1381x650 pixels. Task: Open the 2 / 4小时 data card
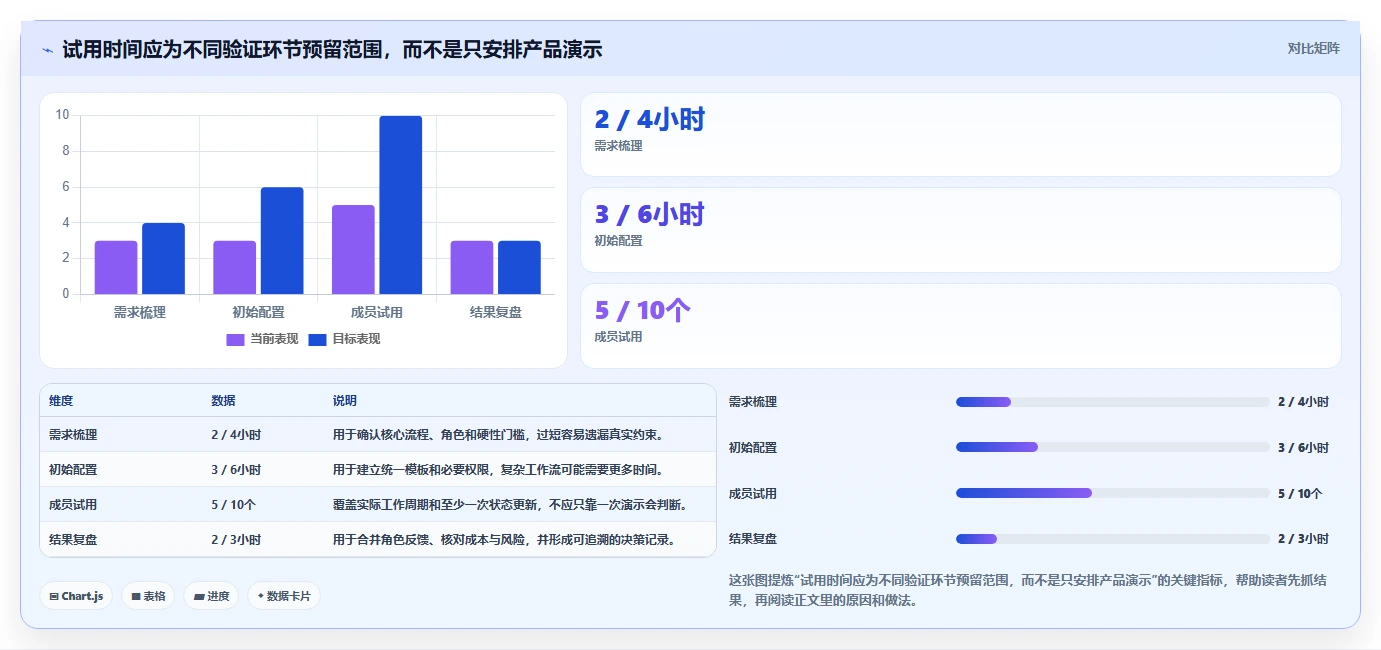(x=960, y=135)
